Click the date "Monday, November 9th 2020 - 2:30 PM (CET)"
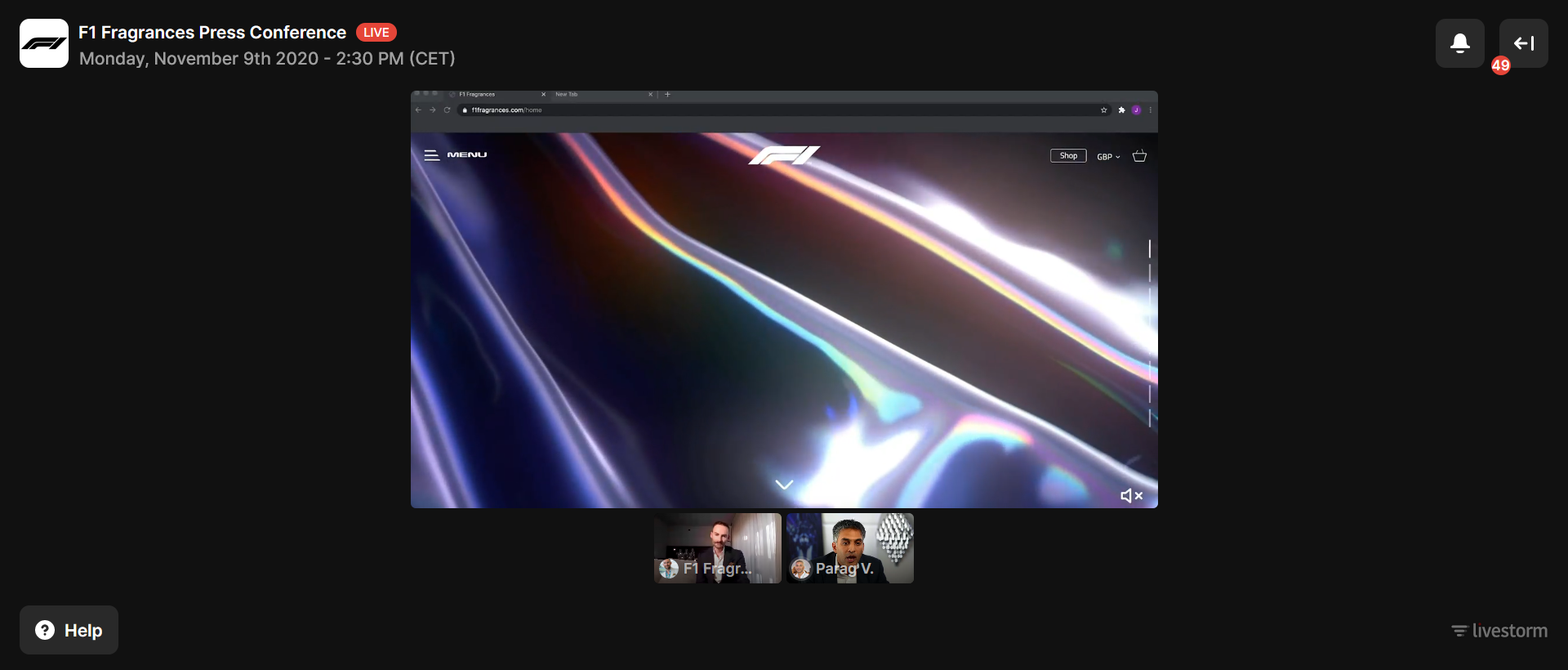The image size is (1568, 670). tap(267, 59)
